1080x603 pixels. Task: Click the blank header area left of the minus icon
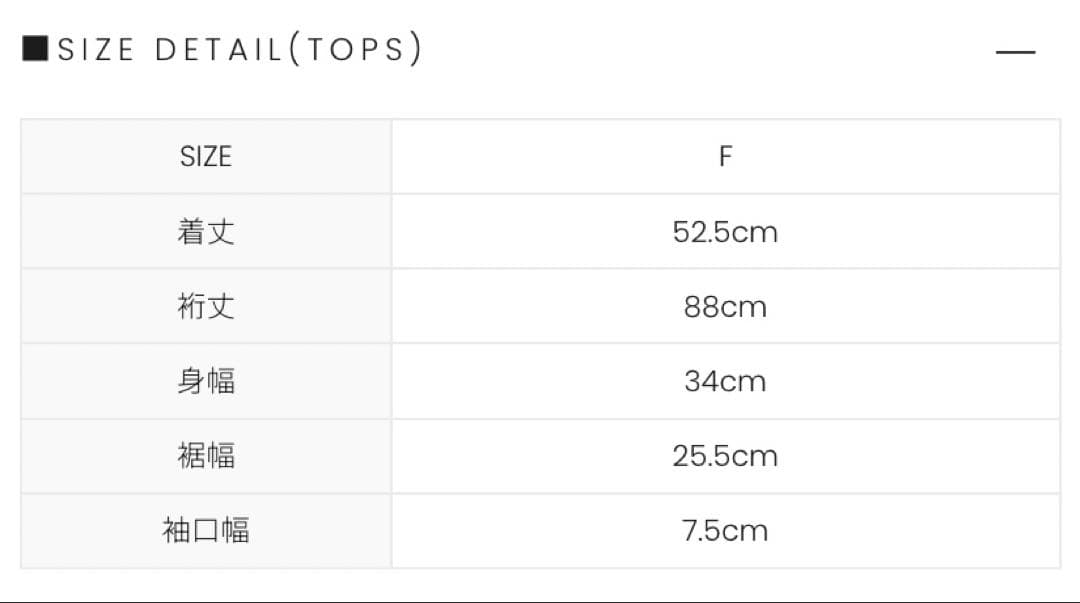(700, 50)
